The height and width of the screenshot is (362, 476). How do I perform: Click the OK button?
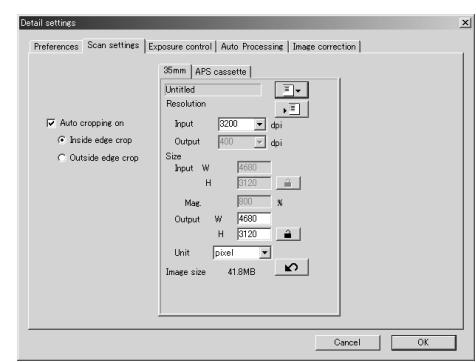(x=423, y=342)
